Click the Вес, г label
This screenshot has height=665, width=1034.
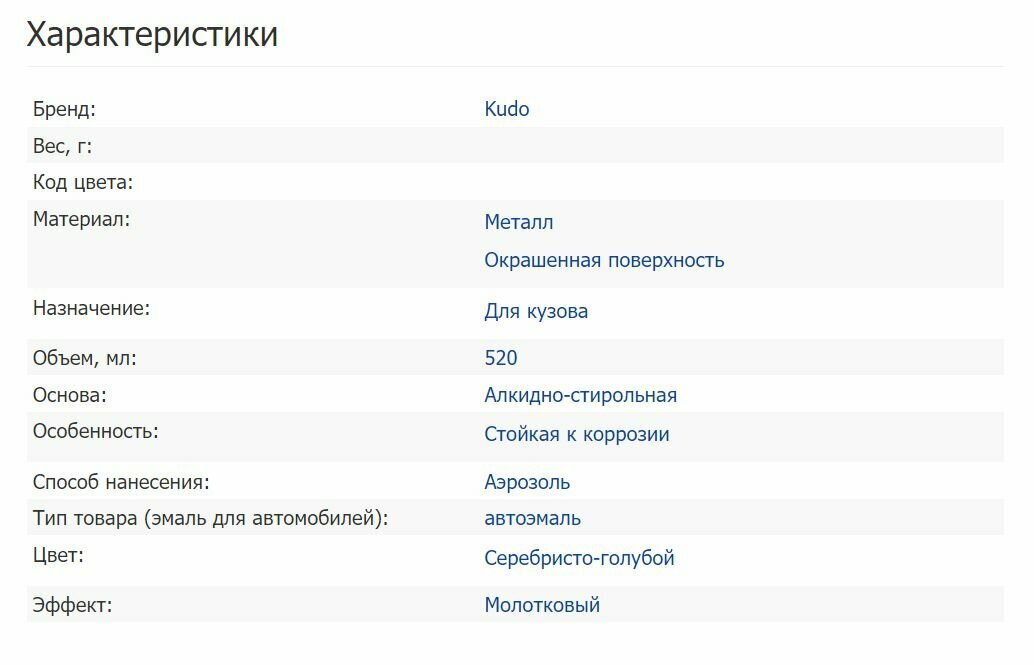62,146
